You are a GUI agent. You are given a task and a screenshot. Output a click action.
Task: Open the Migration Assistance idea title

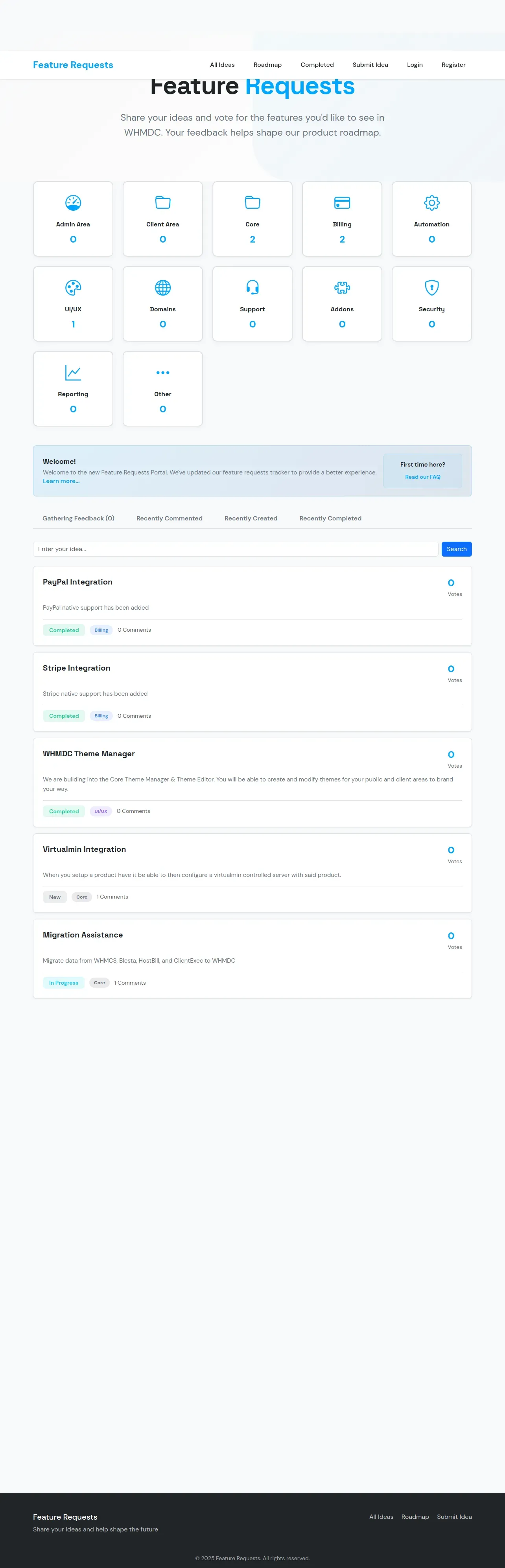click(x=83, y=935)
